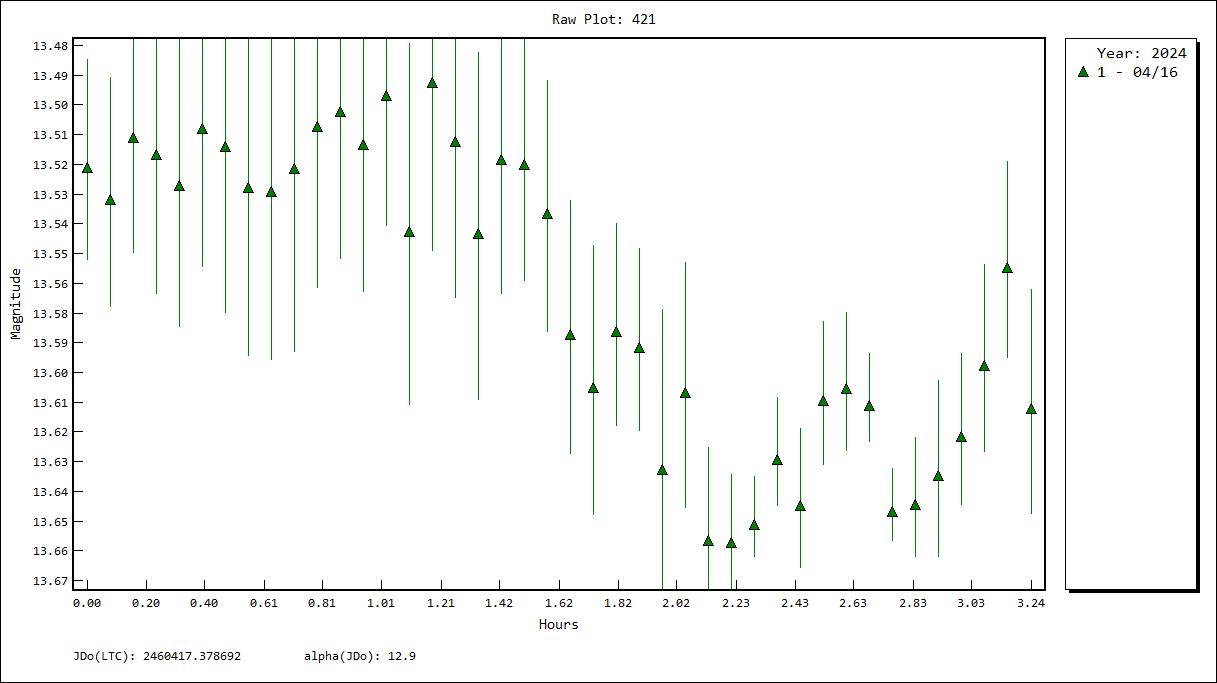The height and width of the screenshot is (683, 1217).
Task: Click x-axis tick label 2.23
Action: 736,603
